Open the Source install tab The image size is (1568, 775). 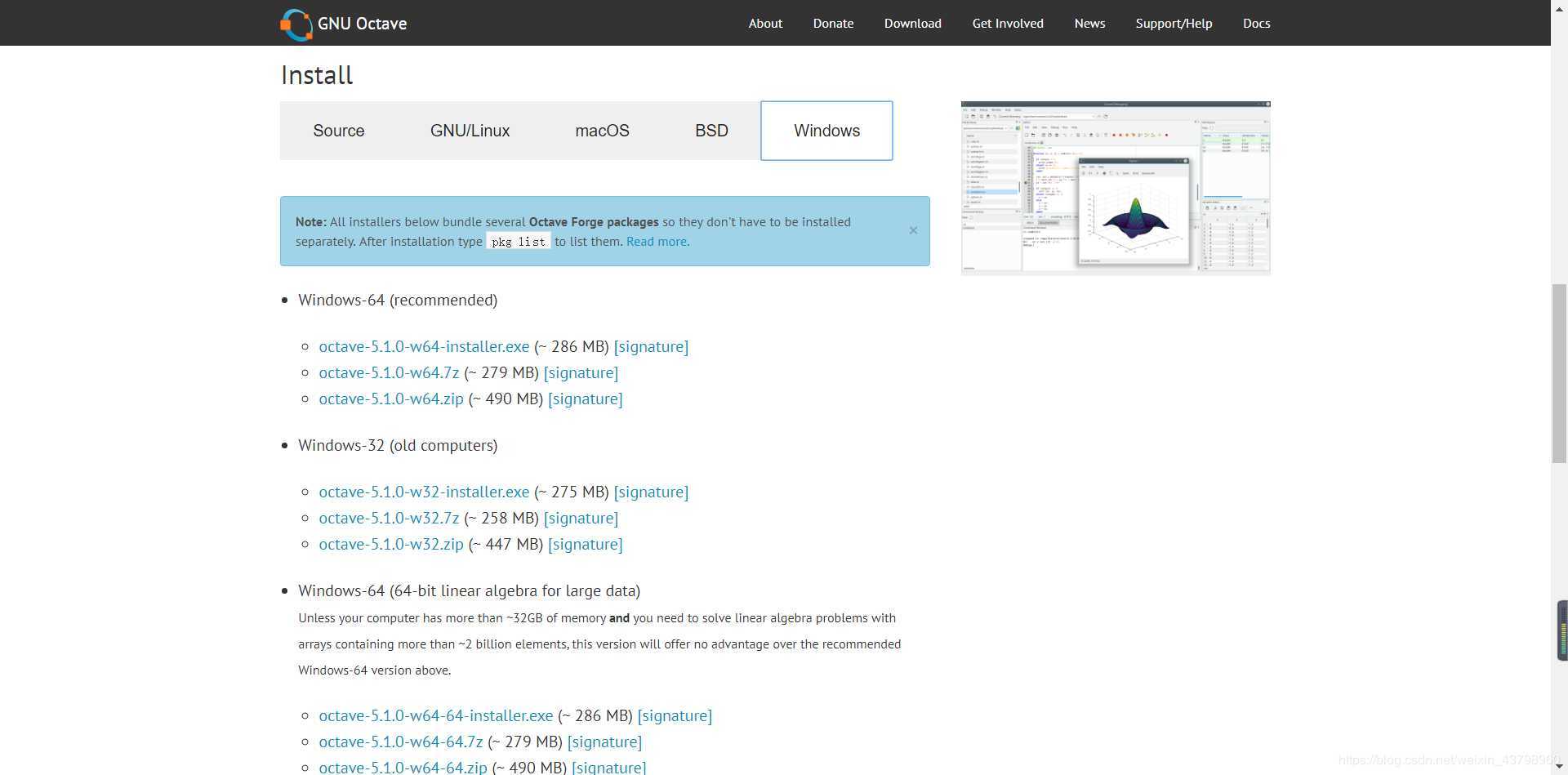(x=338, y=131)
